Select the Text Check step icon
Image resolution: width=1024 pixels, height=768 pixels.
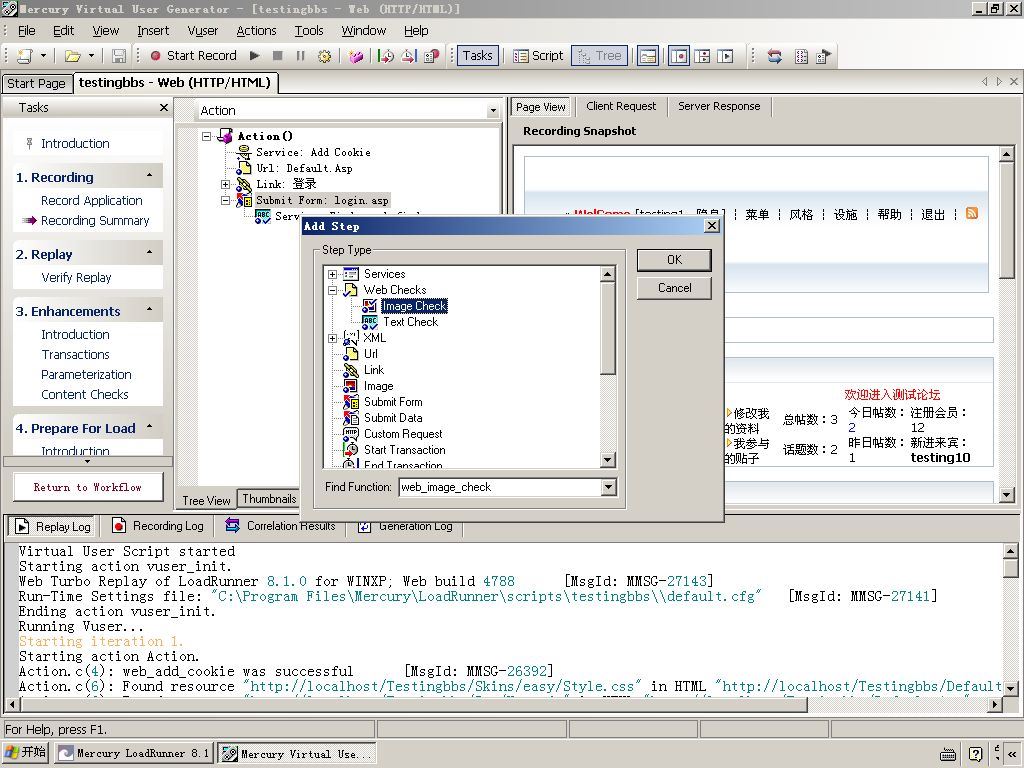pos(370,322)
